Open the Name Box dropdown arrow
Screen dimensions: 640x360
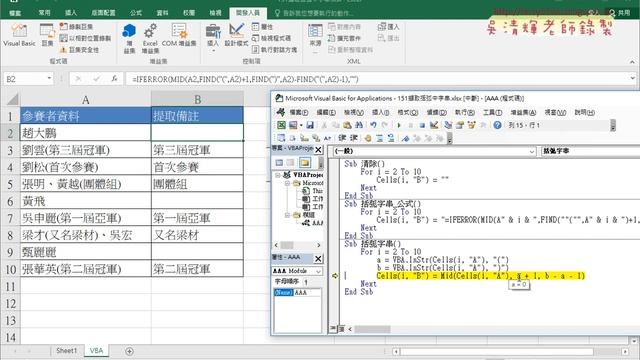pos(49,78)
